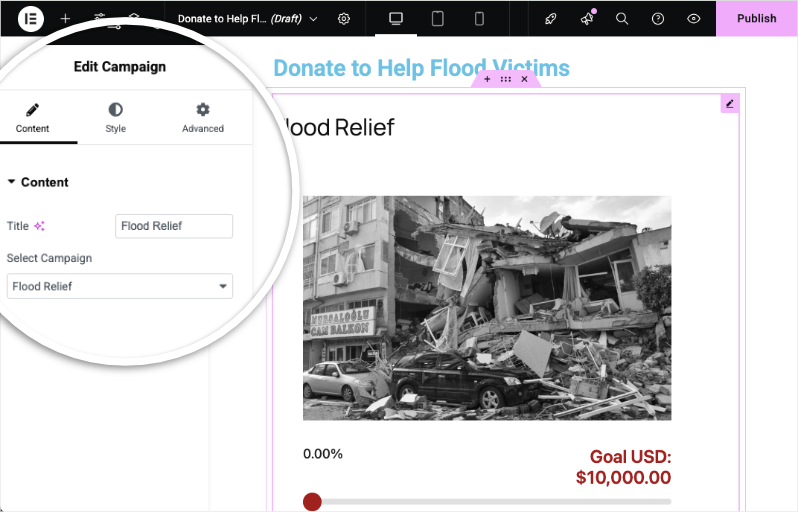798x512 pixels.
Task: Click the Goal USD $10,000.00 text
Action: pyautogui.click(x=623, y=467)
